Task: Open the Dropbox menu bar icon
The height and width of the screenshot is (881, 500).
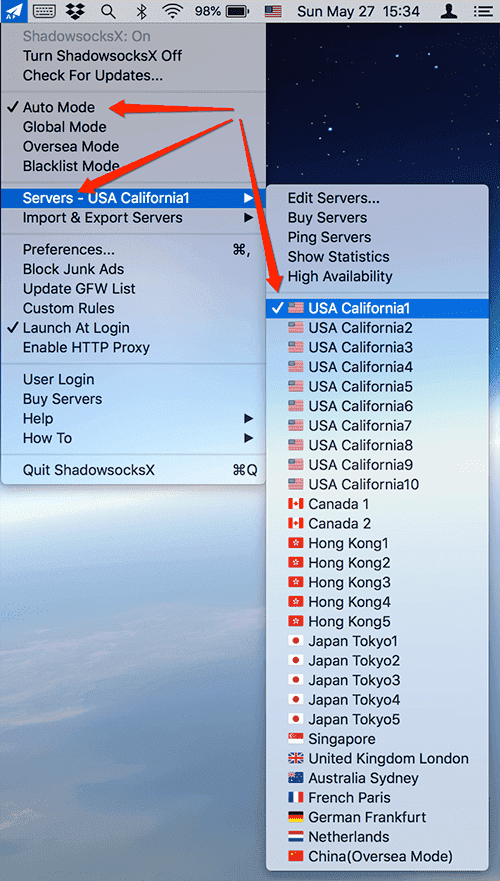Action: [x=74, y=11]
